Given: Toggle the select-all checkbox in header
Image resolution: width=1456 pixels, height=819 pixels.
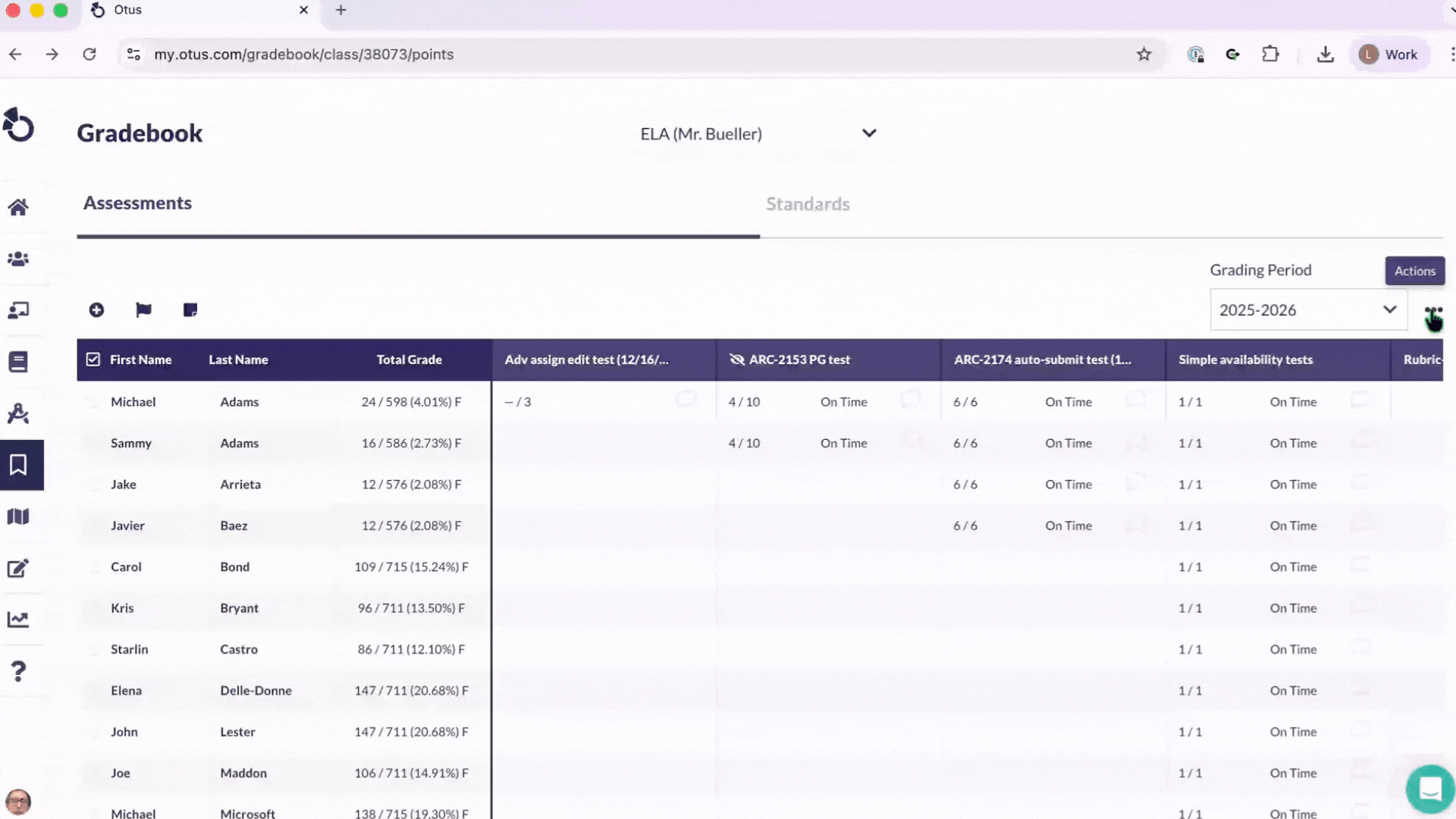Looking at the screenshot, I should point(93,359).
